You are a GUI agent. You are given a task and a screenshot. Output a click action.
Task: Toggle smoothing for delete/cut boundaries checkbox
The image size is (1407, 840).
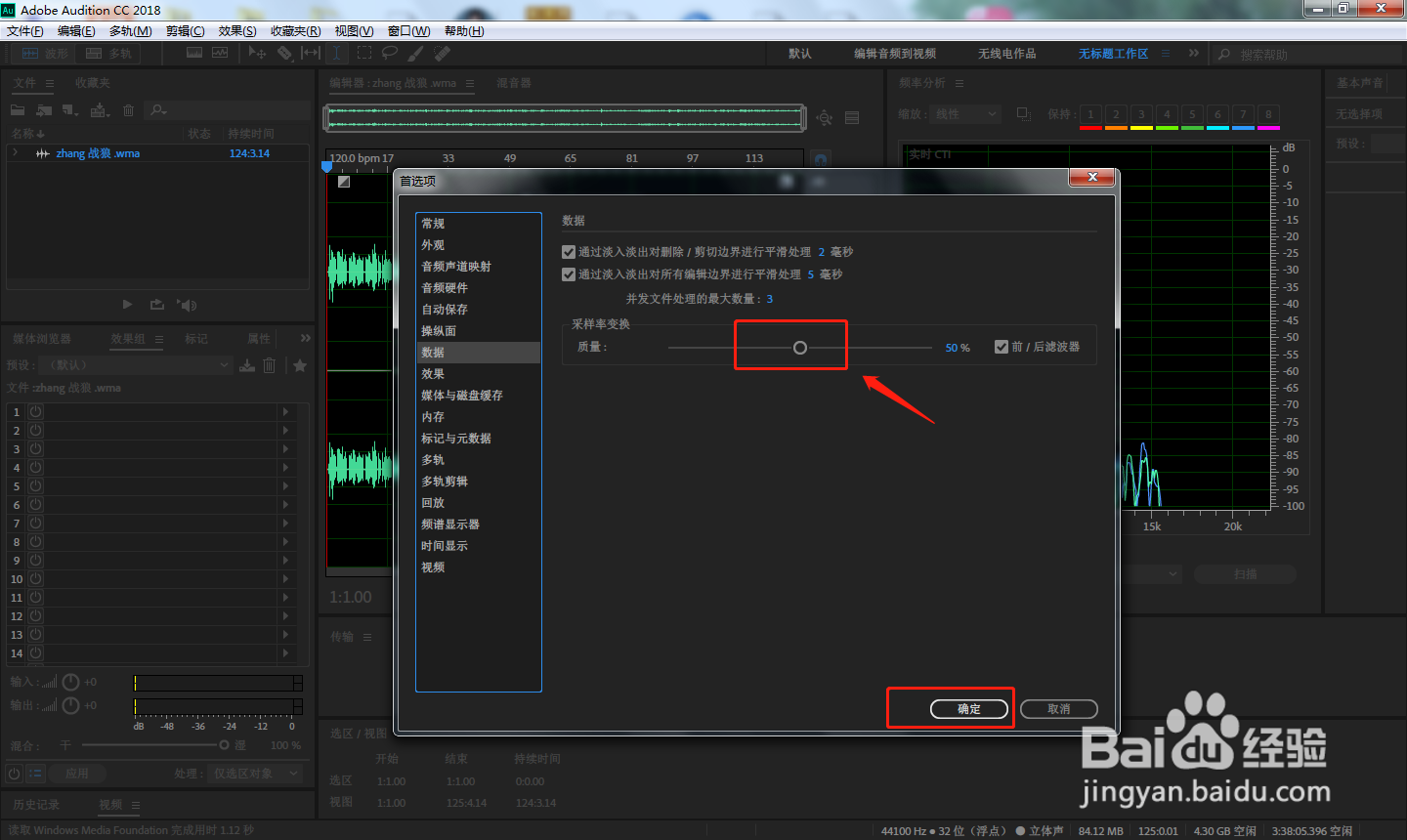569,252
